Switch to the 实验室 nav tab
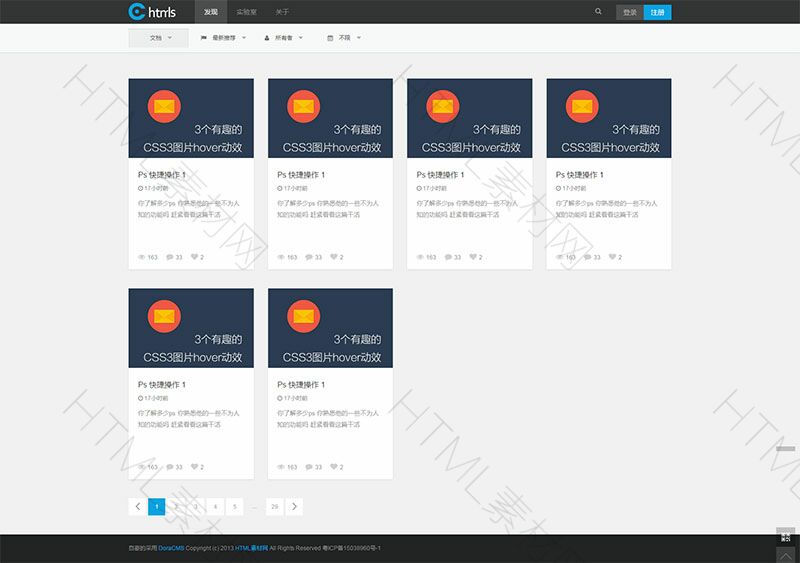Screen dimensions: 800x563 [246, 12]
